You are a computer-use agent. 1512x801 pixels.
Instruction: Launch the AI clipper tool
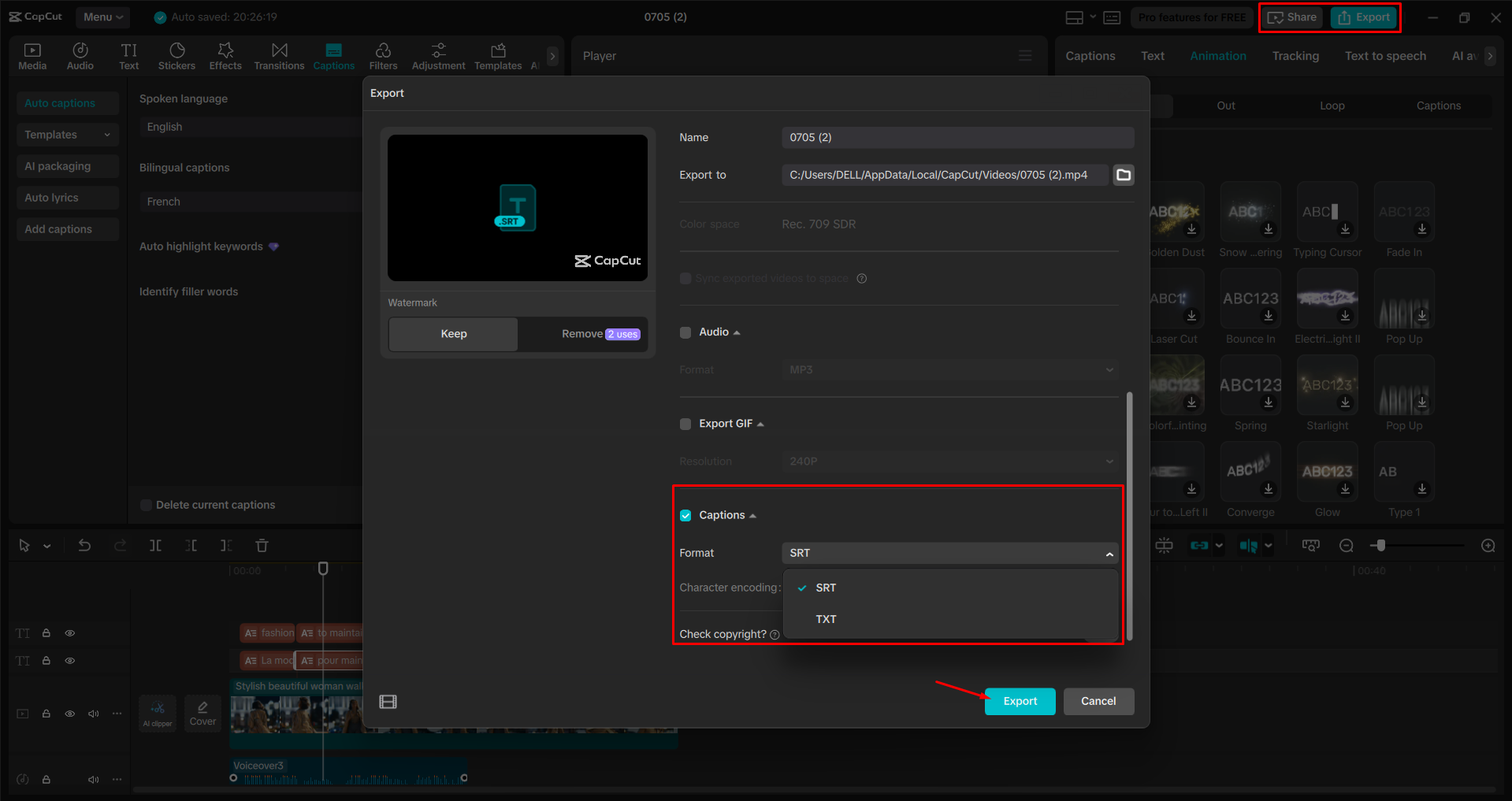pos(157,713)
